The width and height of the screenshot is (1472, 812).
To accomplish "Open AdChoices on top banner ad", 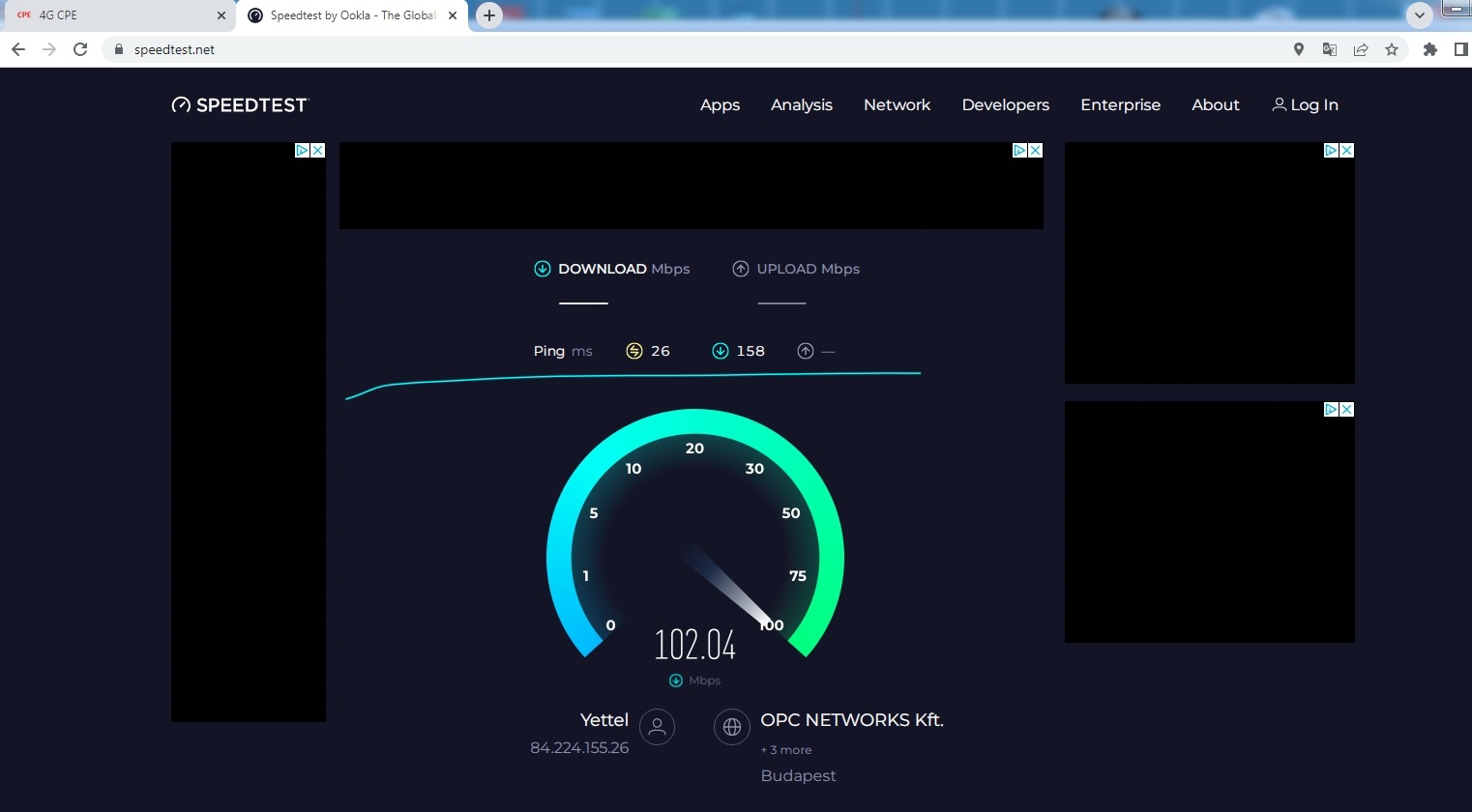I will click(1020, 151).
